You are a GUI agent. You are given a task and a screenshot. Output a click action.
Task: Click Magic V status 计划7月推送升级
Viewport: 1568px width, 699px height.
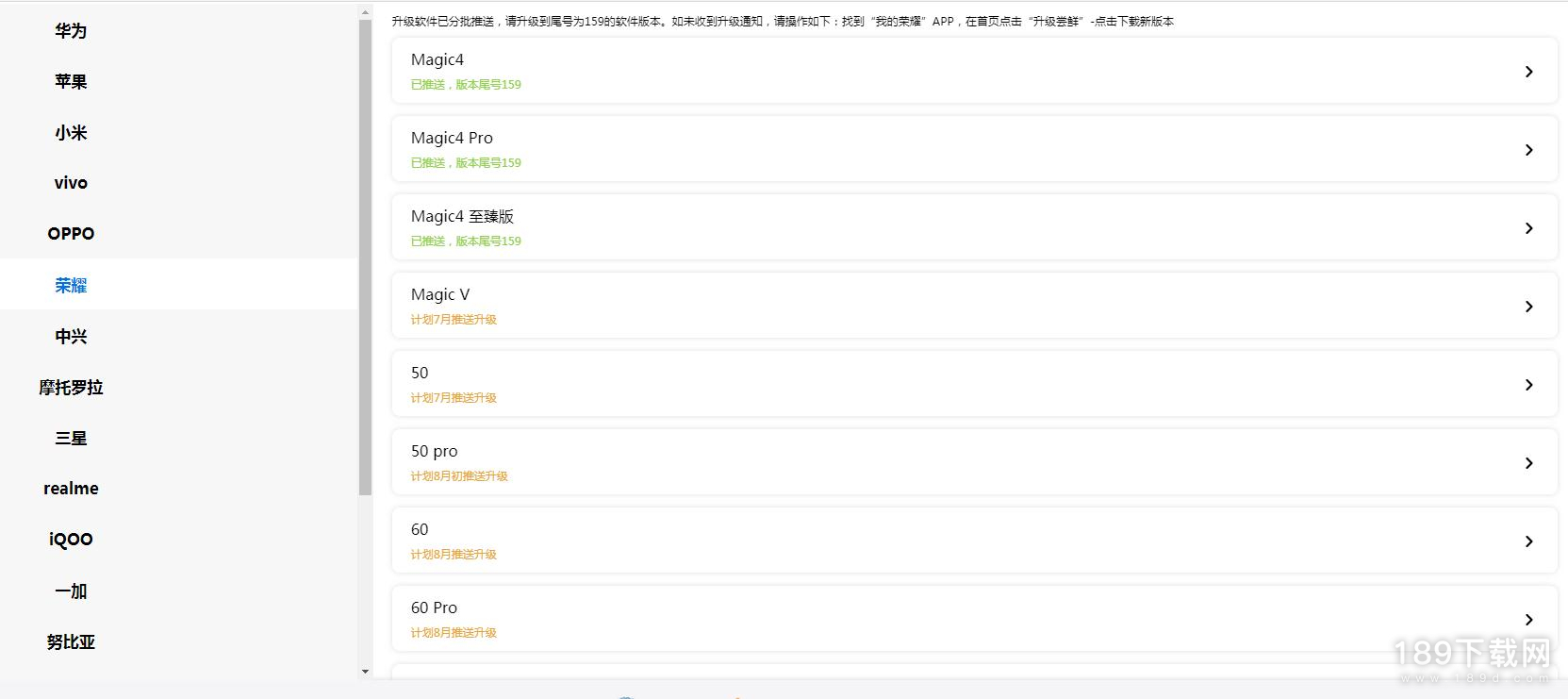tap(454, 320)
